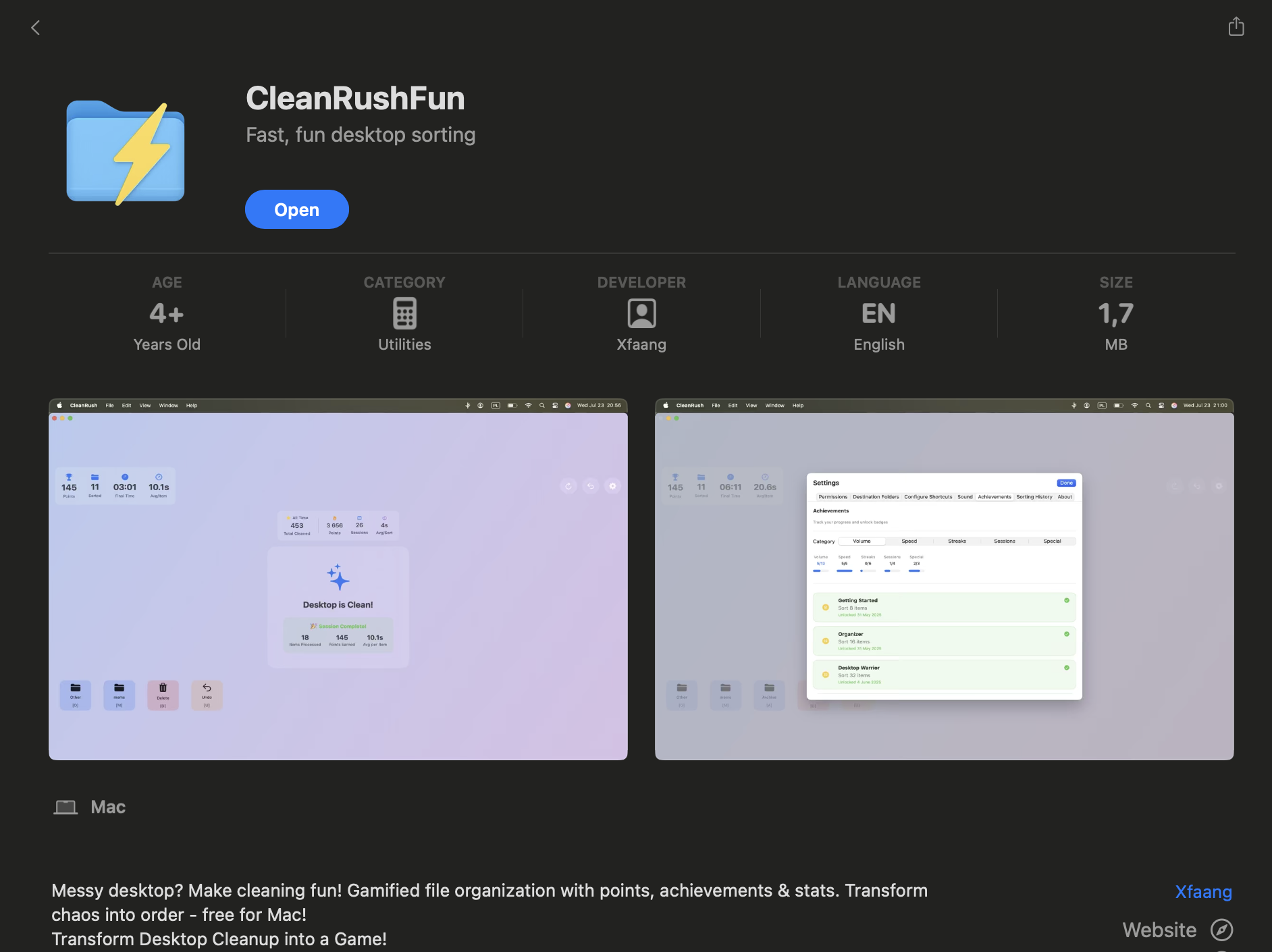This screenshot has height=952, width=1272.
Task: Click the 'MB' size unit label
Action: (1115, 344)
